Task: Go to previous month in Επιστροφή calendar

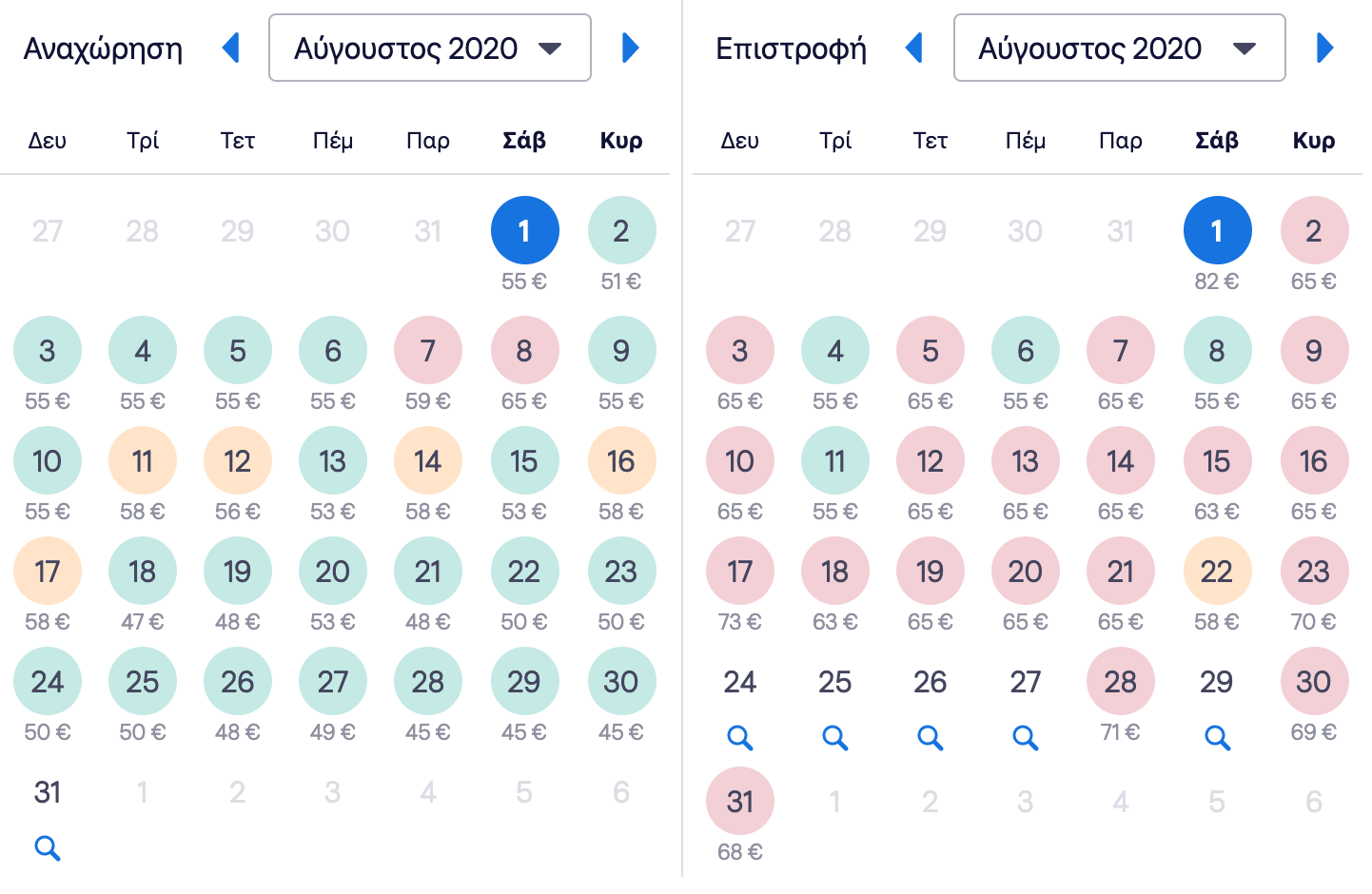Action: 915,48
